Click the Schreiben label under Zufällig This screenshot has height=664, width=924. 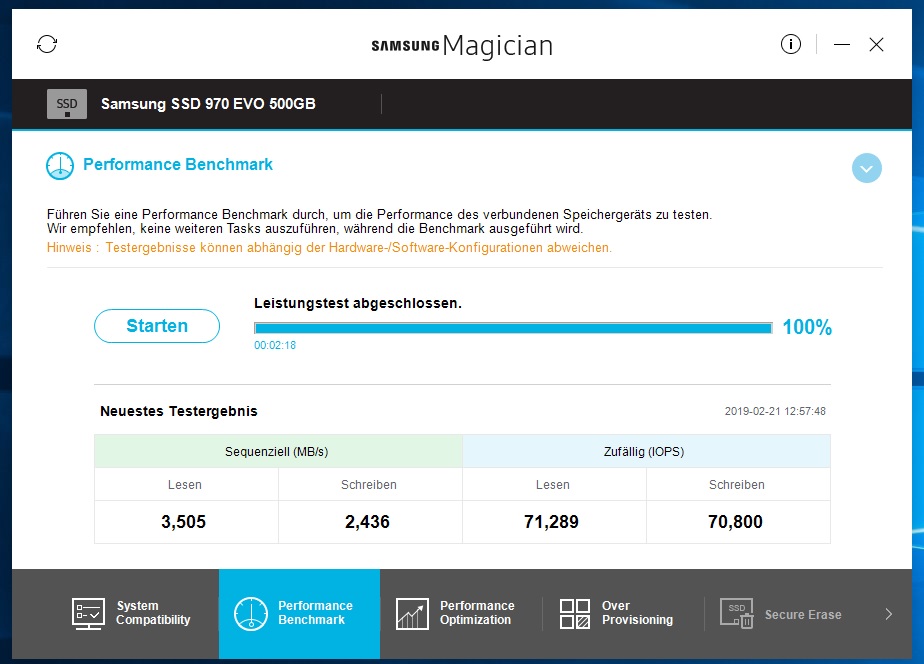[737, 485]
